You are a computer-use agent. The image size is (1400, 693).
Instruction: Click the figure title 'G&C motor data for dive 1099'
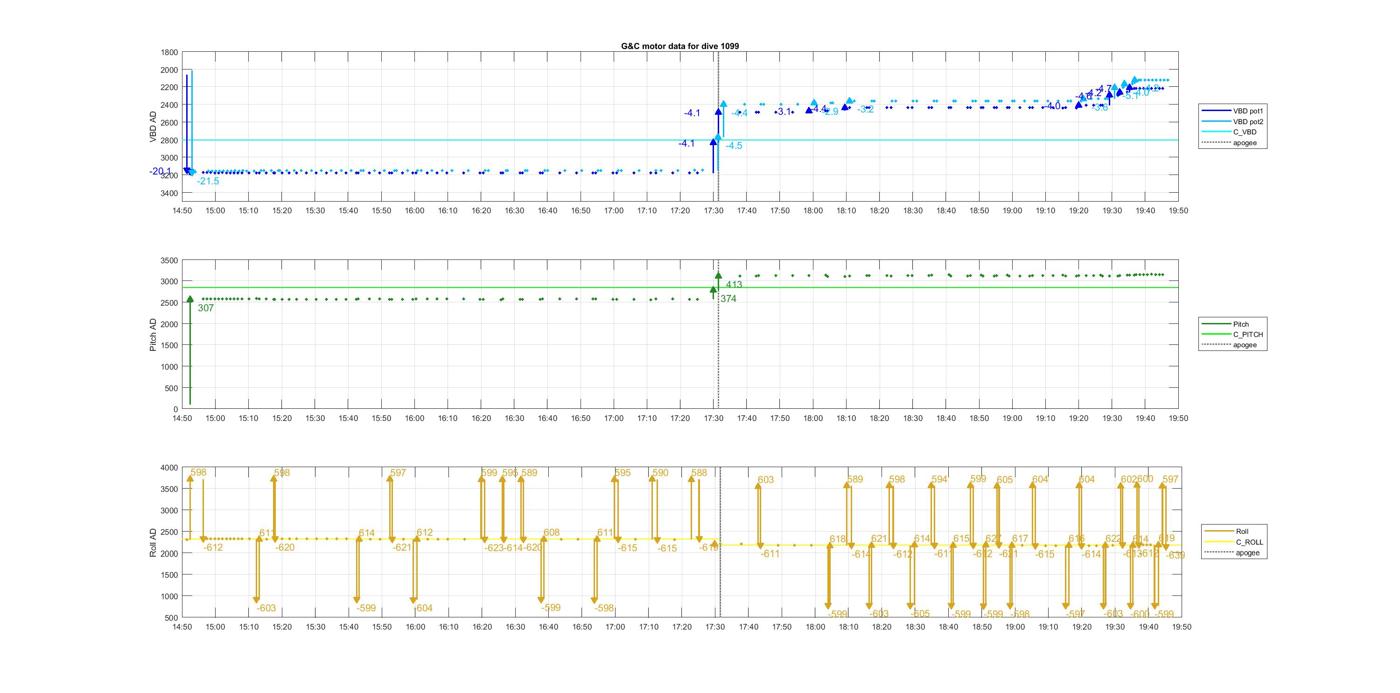coord(680,46)
